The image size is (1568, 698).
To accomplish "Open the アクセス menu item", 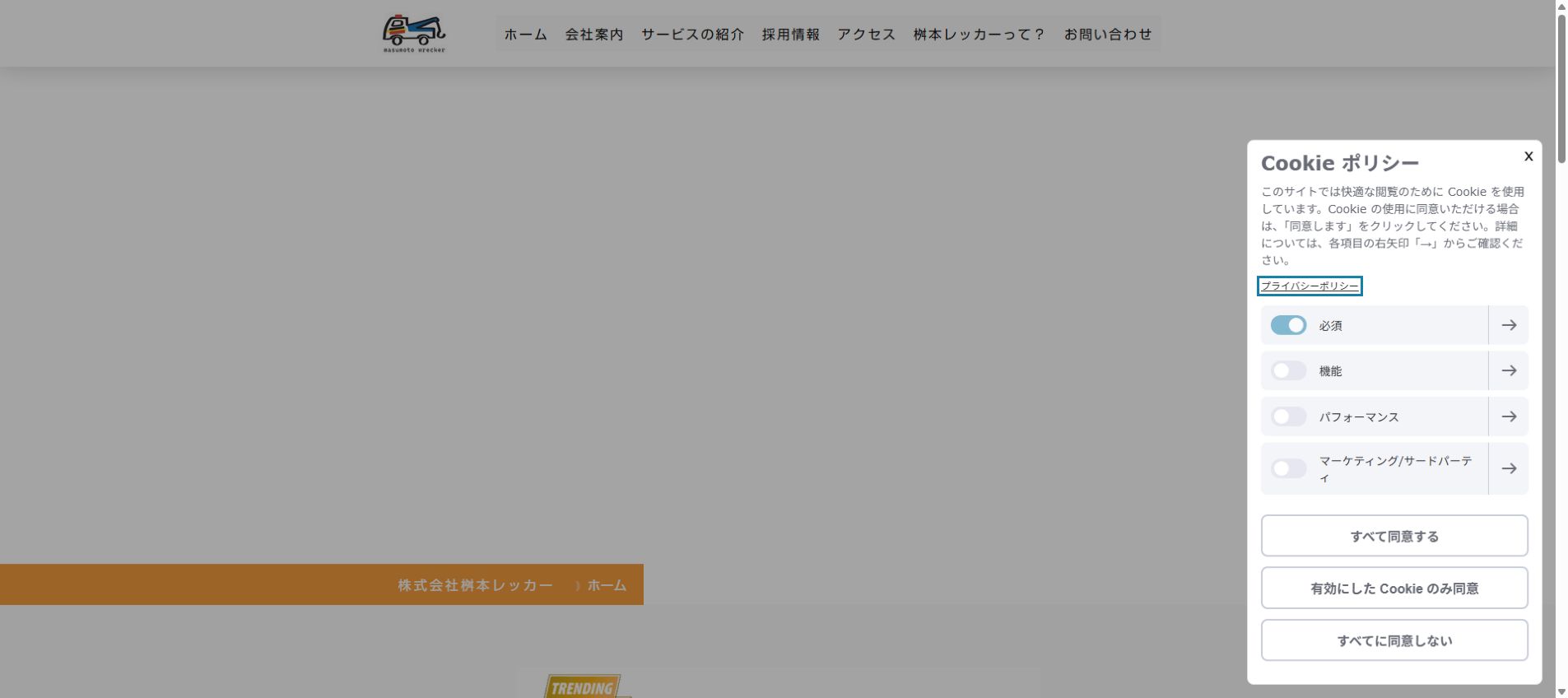I will point(867,35).
